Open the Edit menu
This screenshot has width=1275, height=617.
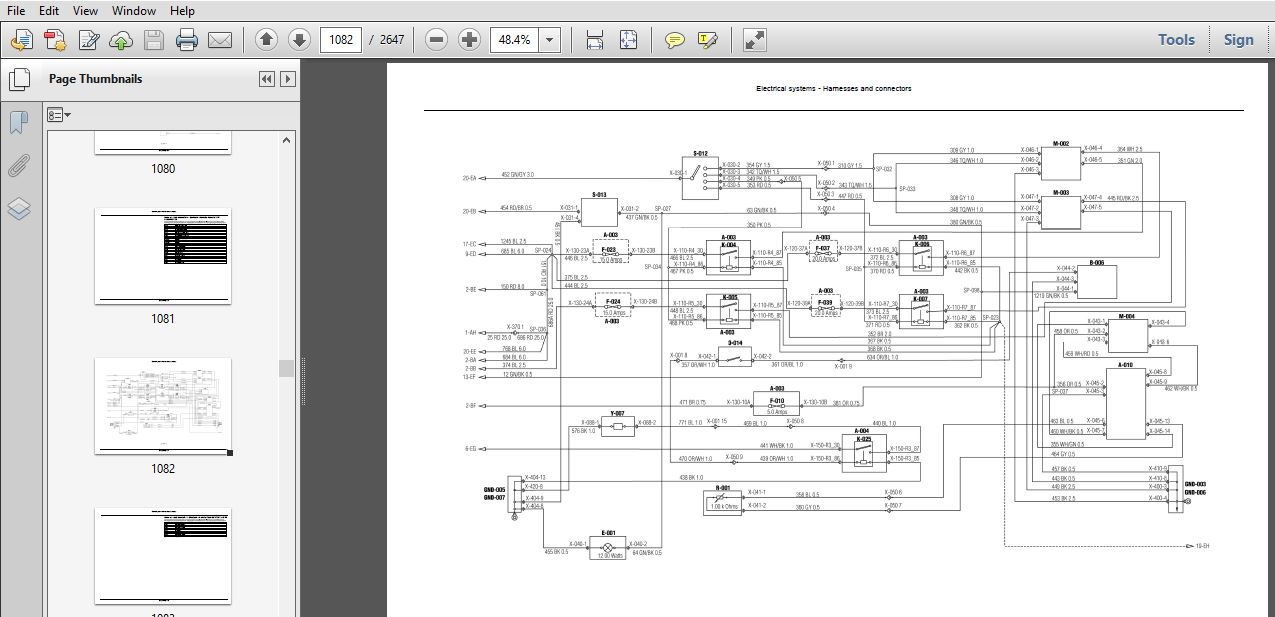[49, 11]
